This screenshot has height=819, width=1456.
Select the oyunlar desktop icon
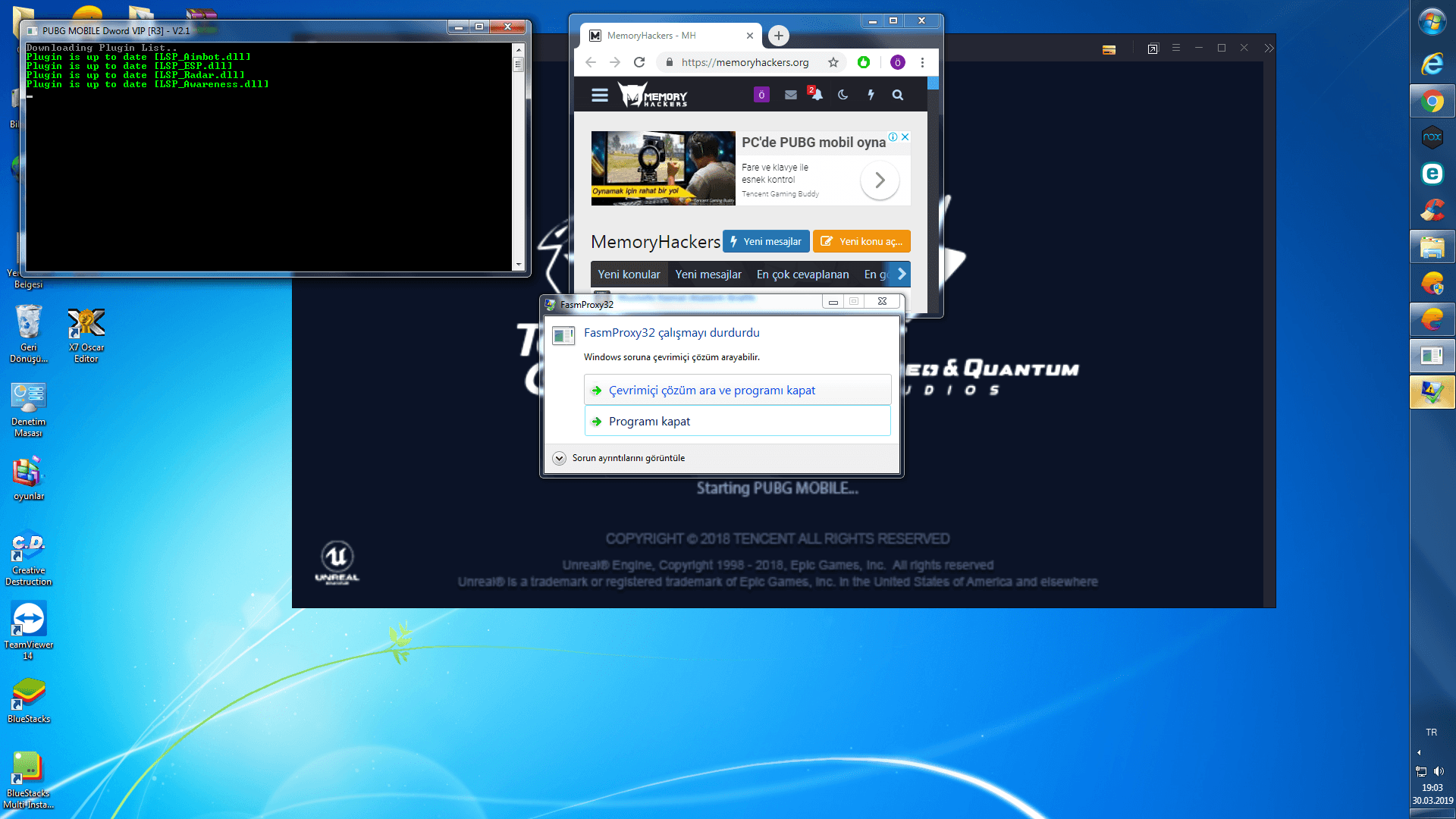(x=29, y=479)
